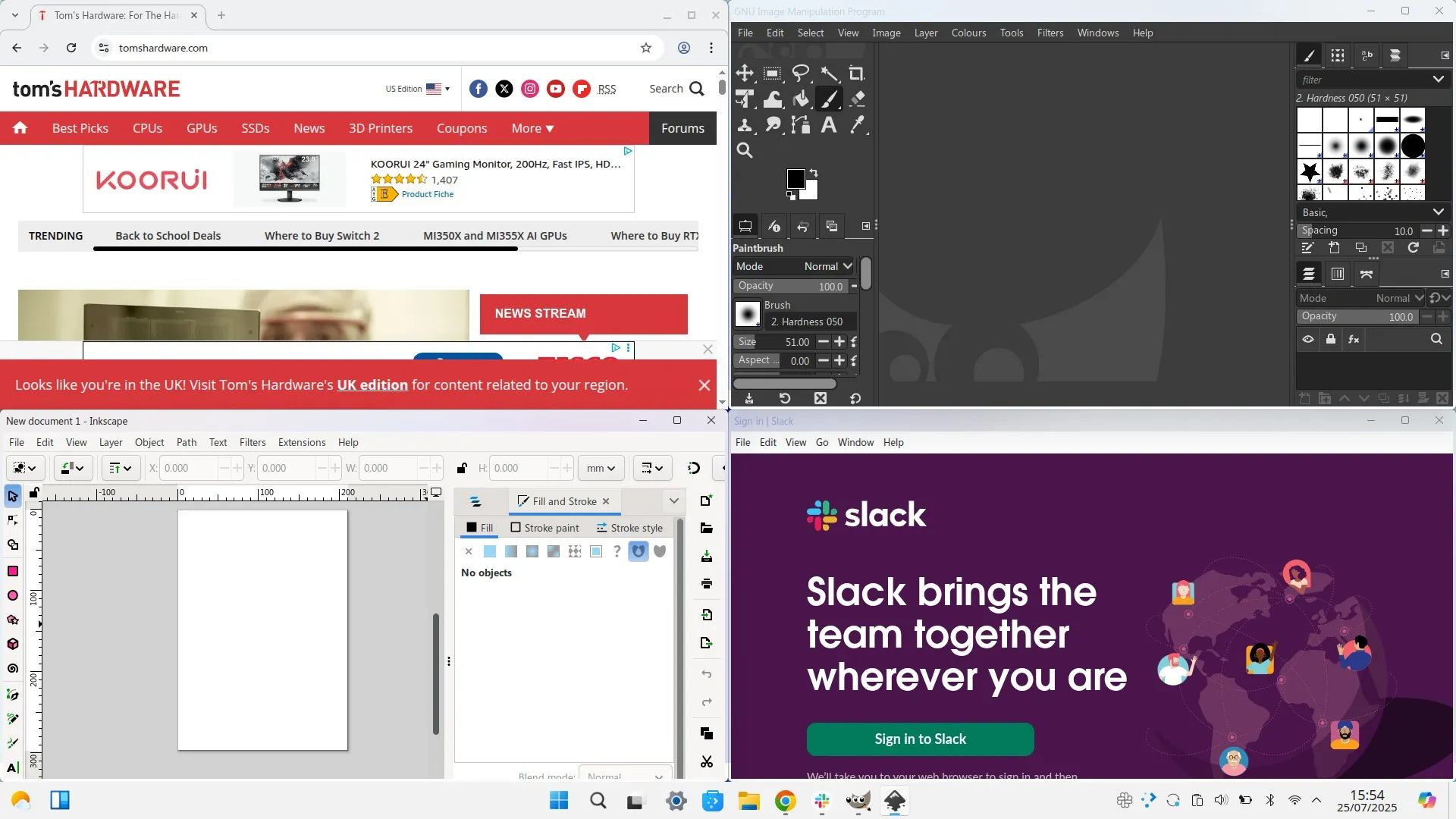Expand the More menu on Tom's Hardware
The width and height of the screenshot is (1456, 819).
pyautogui.click(x=533, y=128)
